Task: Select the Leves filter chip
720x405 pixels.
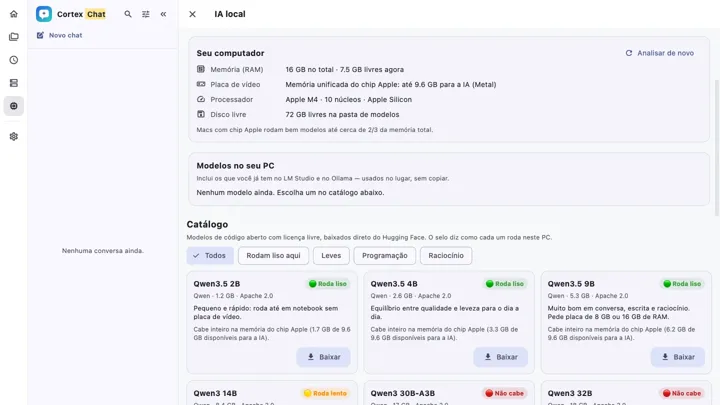Action: 331,256
